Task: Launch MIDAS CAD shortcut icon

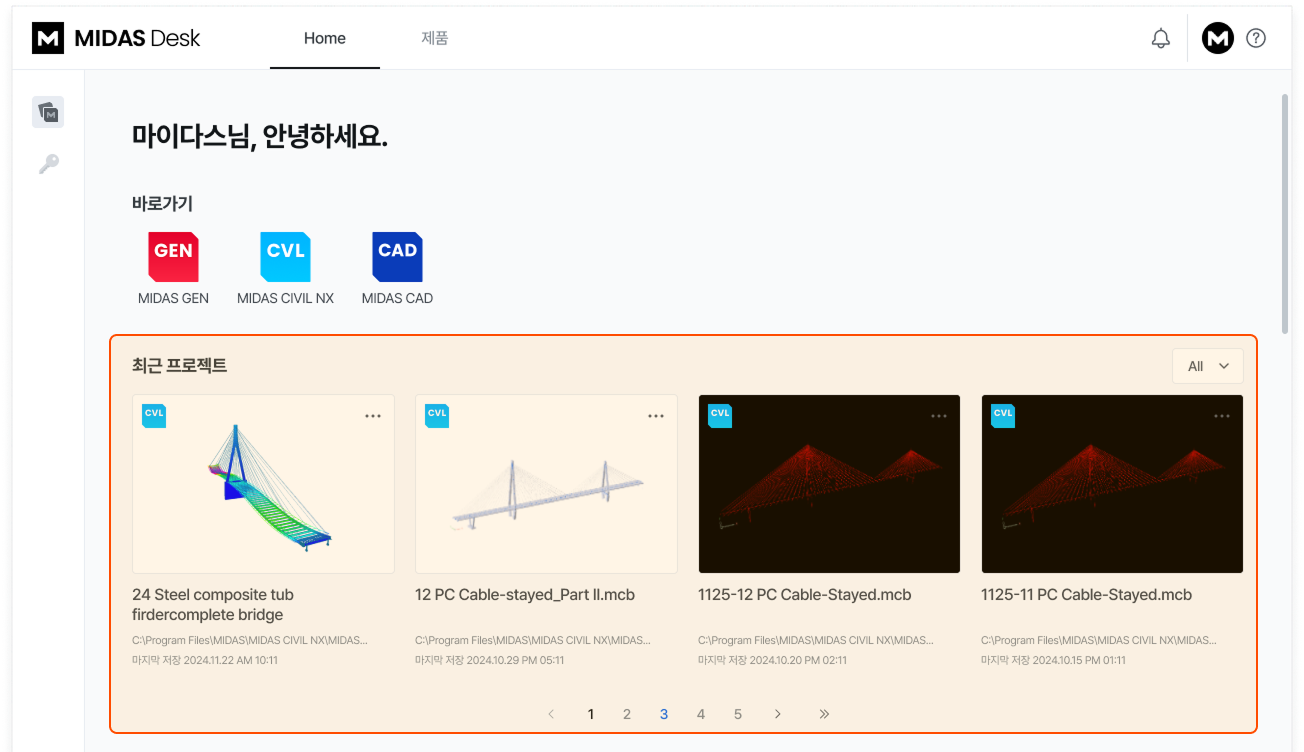Action: tap(397, 257)
